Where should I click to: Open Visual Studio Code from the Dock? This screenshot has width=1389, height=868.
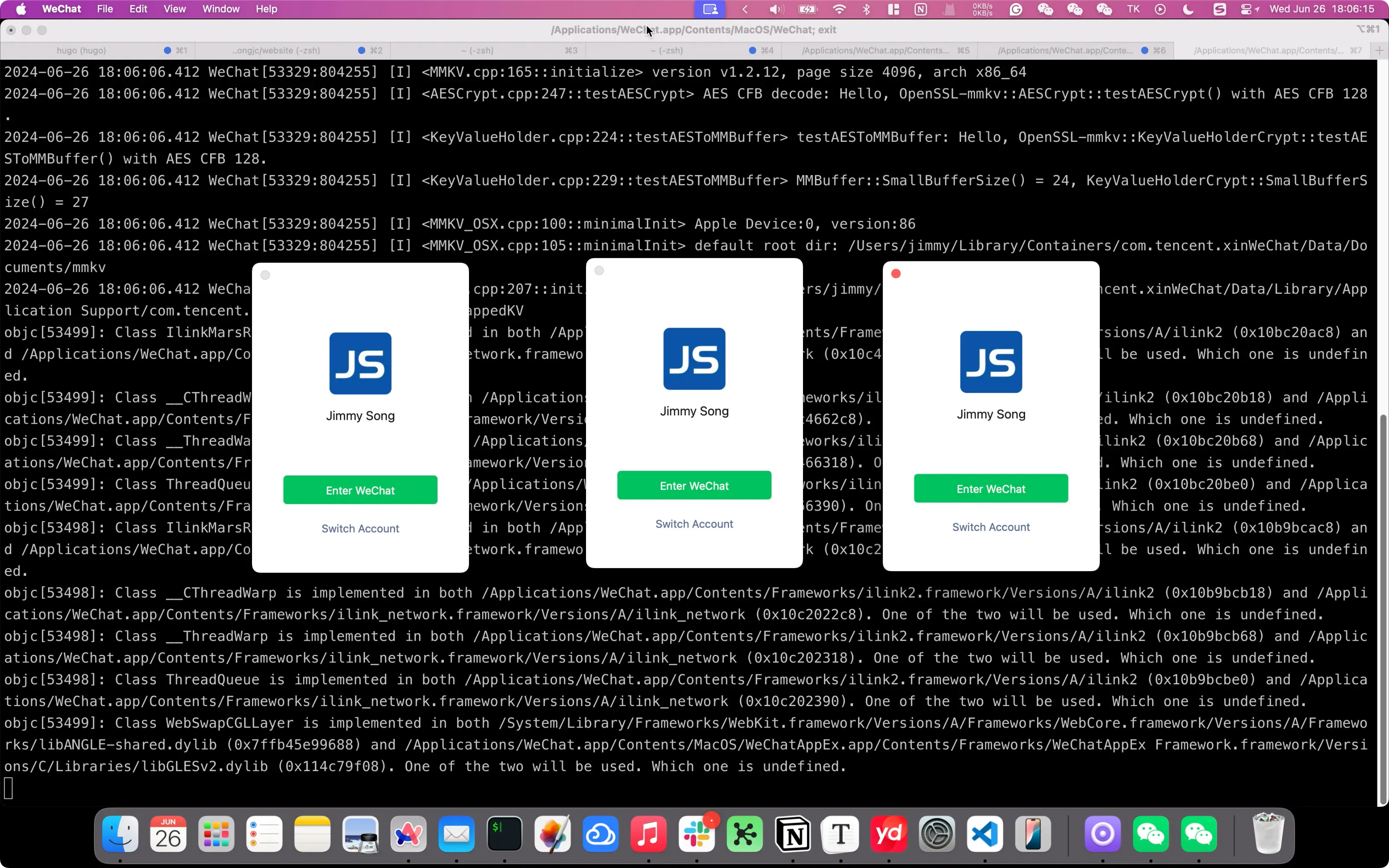tap(985, 834)
